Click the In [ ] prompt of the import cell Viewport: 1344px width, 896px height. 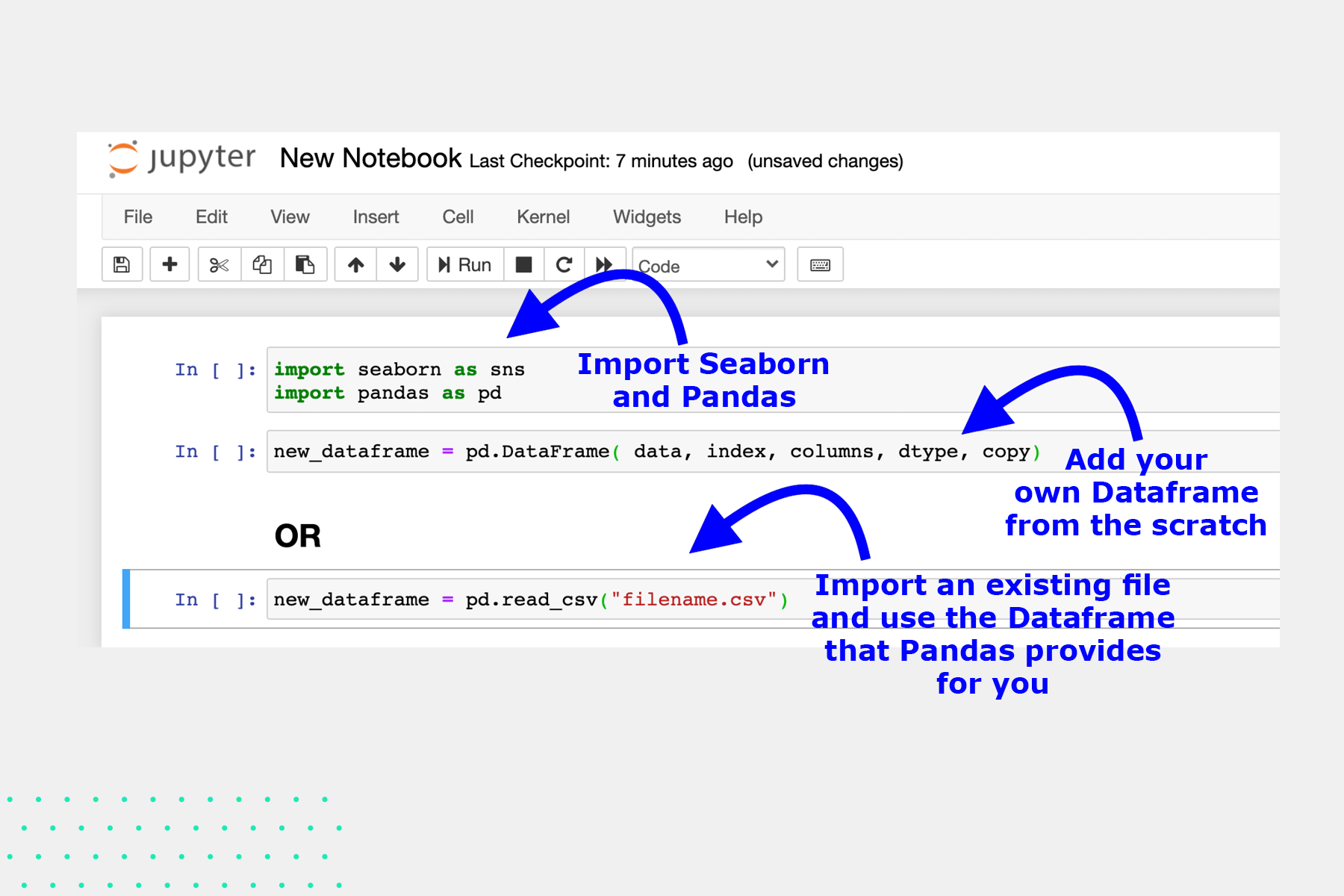point(215,370)
